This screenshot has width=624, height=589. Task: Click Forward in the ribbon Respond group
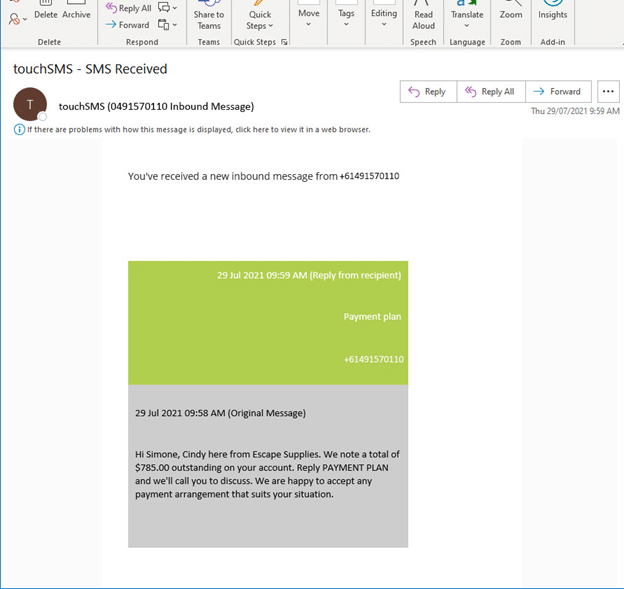128,25
